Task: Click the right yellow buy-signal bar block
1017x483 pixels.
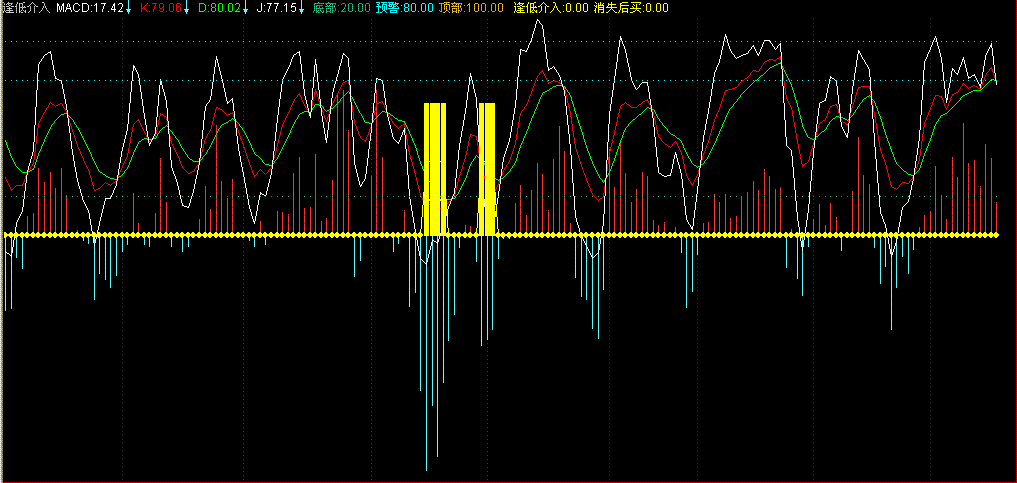Action: 487,168
